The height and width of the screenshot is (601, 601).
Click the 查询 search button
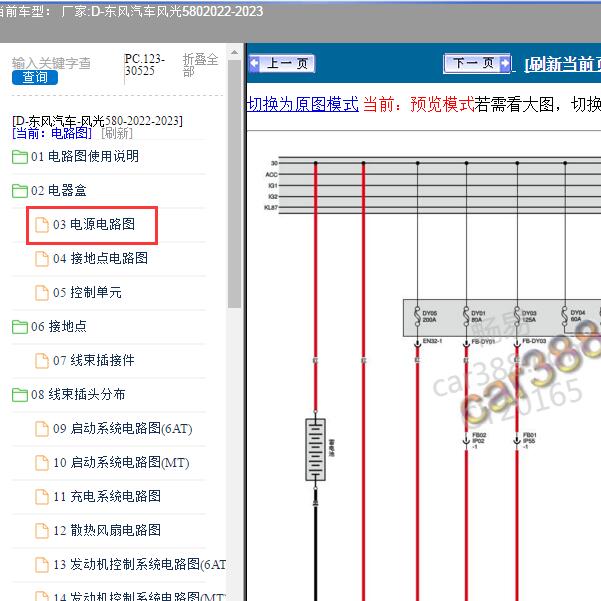35,77
